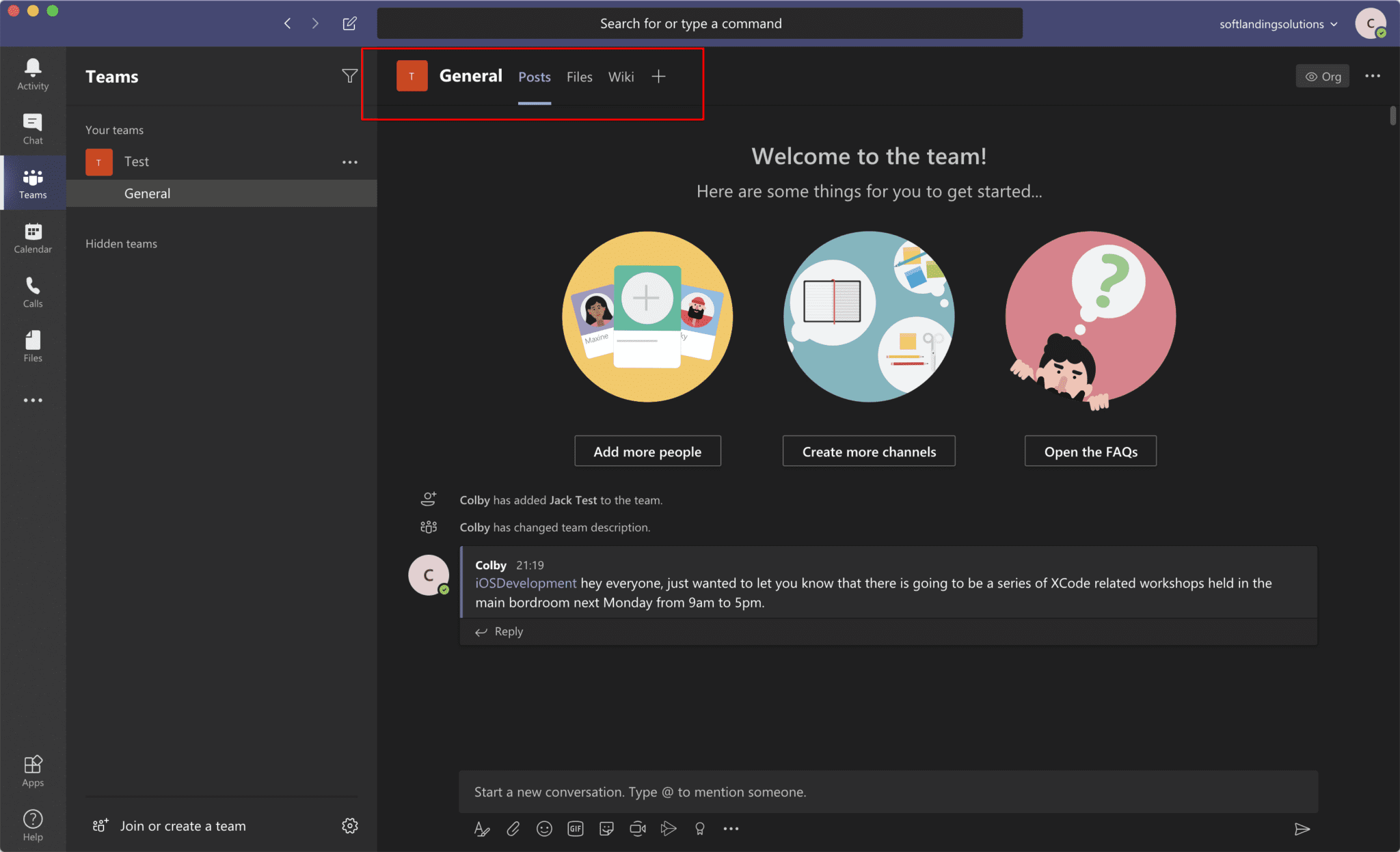
Task: Open the Calls section
Action: tap(32, 292)
